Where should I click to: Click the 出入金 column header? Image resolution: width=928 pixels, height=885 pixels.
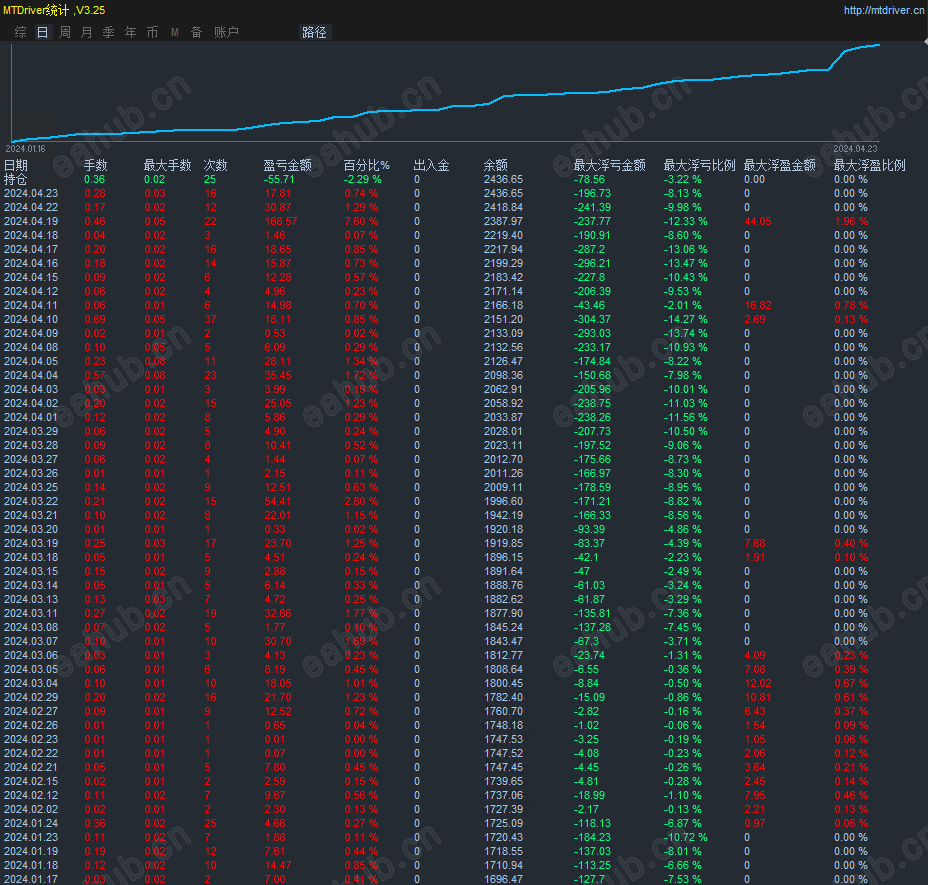click(x=431, y=165)
